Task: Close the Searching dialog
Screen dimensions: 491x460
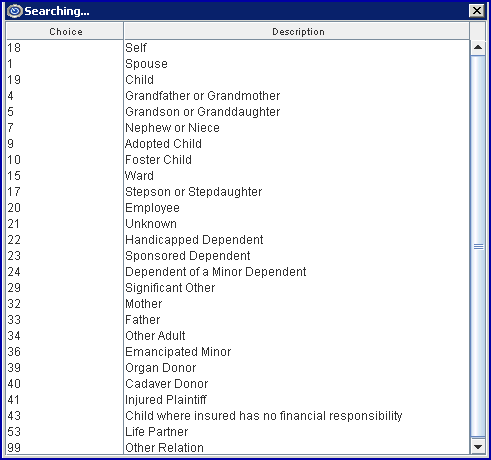Action: click(x=477, y=11)
